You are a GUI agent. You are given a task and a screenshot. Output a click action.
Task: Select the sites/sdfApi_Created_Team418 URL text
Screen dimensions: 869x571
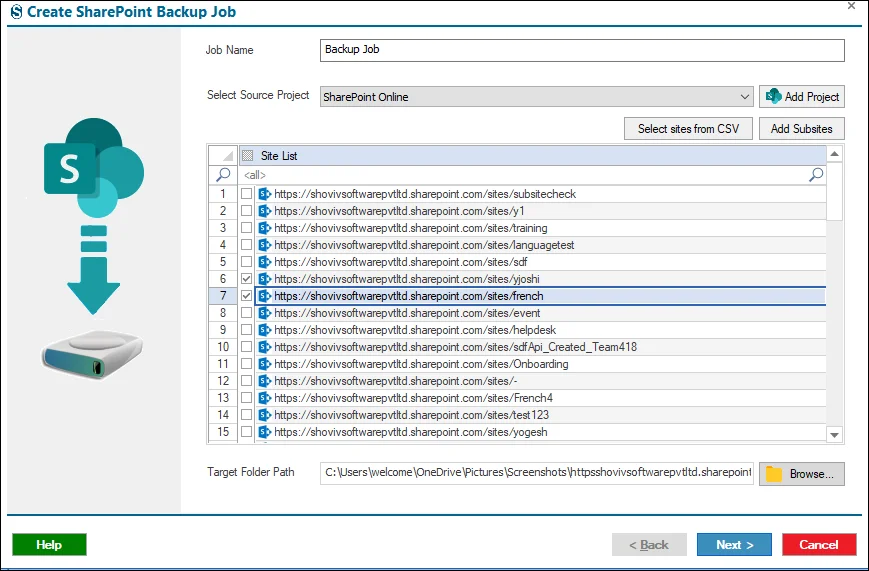456,347
